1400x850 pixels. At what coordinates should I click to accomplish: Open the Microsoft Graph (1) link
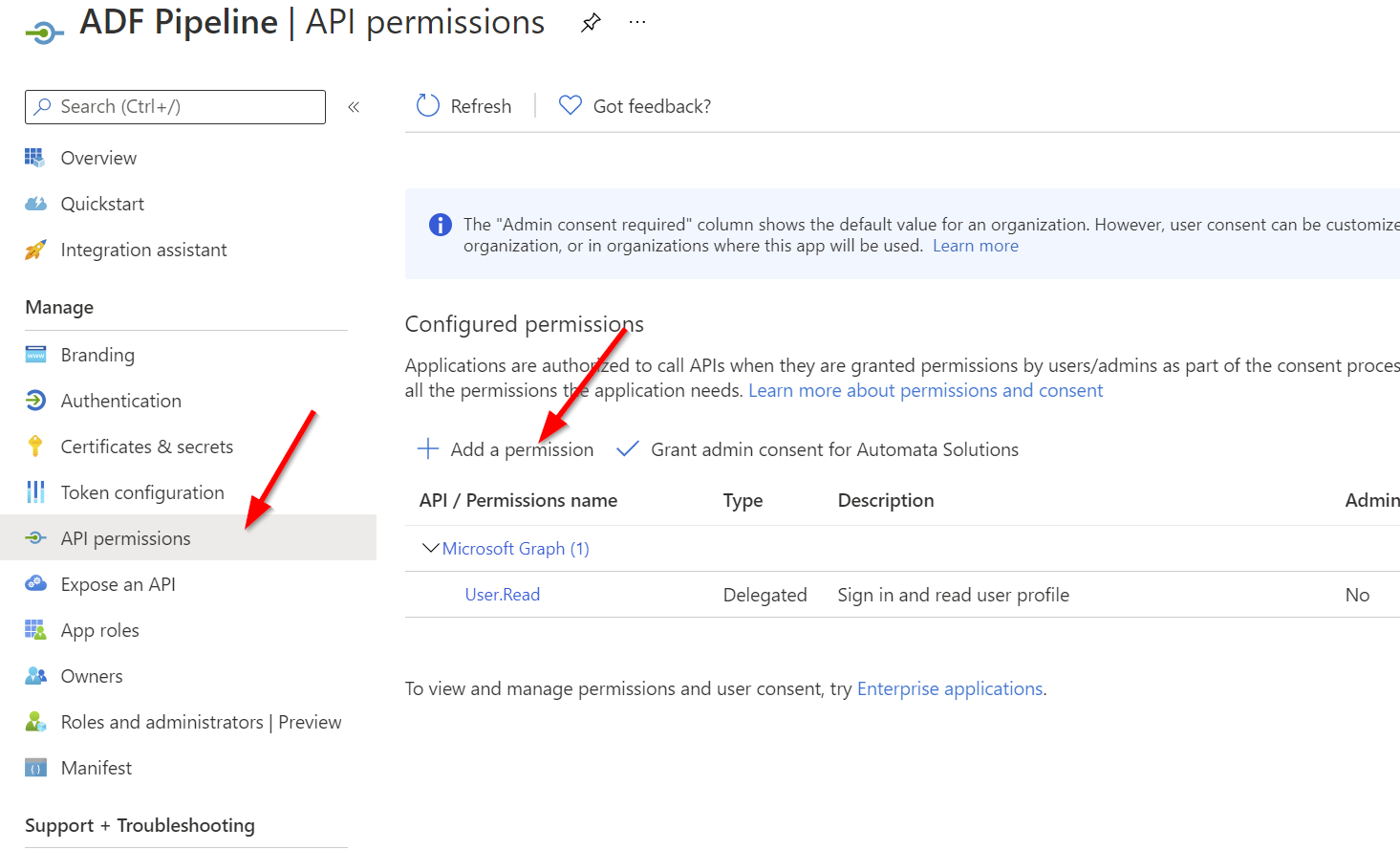[x=515, y=548]
